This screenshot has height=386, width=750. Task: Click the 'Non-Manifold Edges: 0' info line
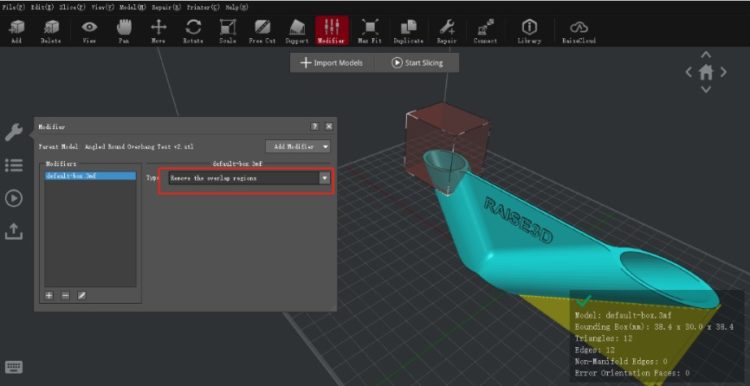(x=622, y=362)
